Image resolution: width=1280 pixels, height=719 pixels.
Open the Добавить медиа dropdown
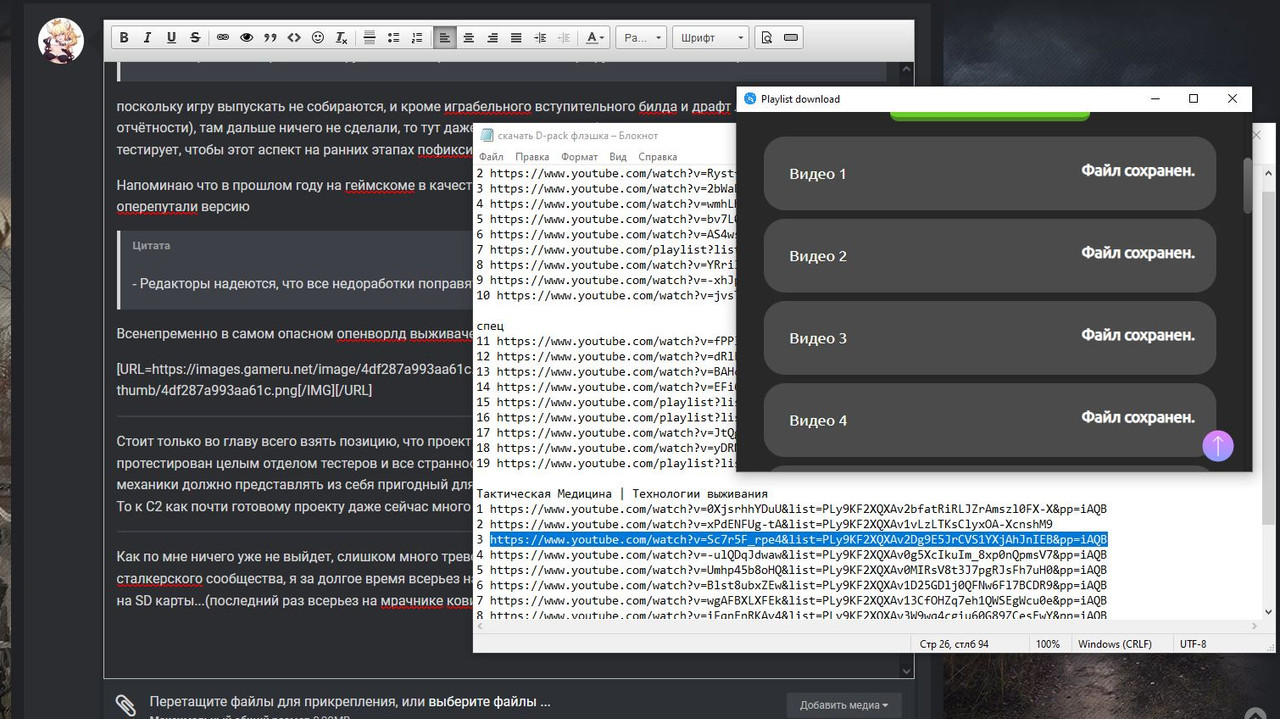click(844, 705)
